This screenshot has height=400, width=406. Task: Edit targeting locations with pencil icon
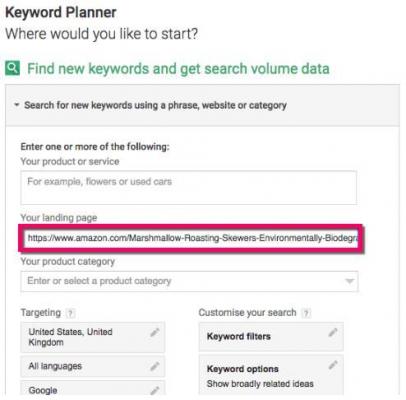154,332
